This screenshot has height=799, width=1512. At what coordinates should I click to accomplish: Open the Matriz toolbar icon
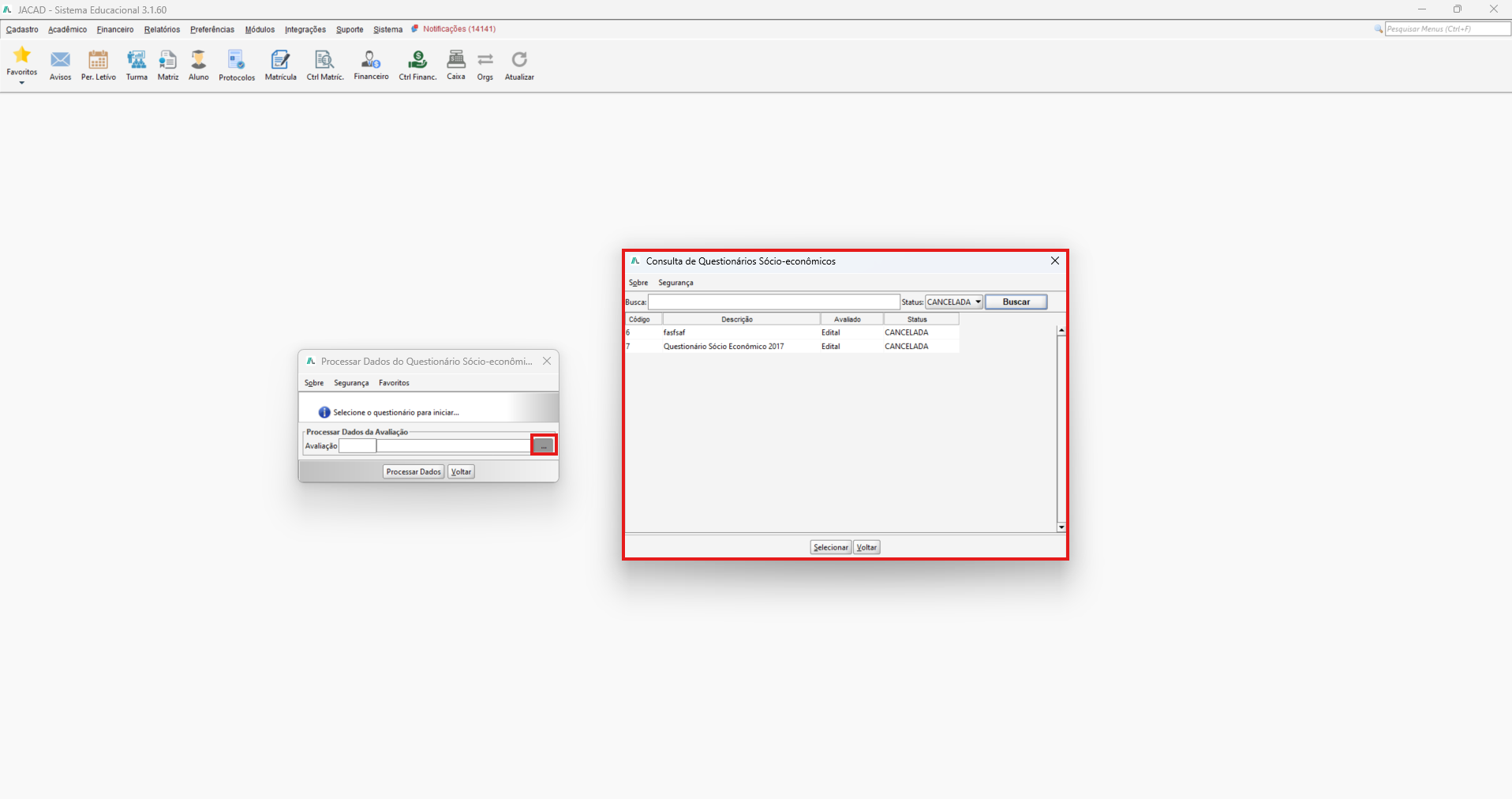tap(167, 60)
